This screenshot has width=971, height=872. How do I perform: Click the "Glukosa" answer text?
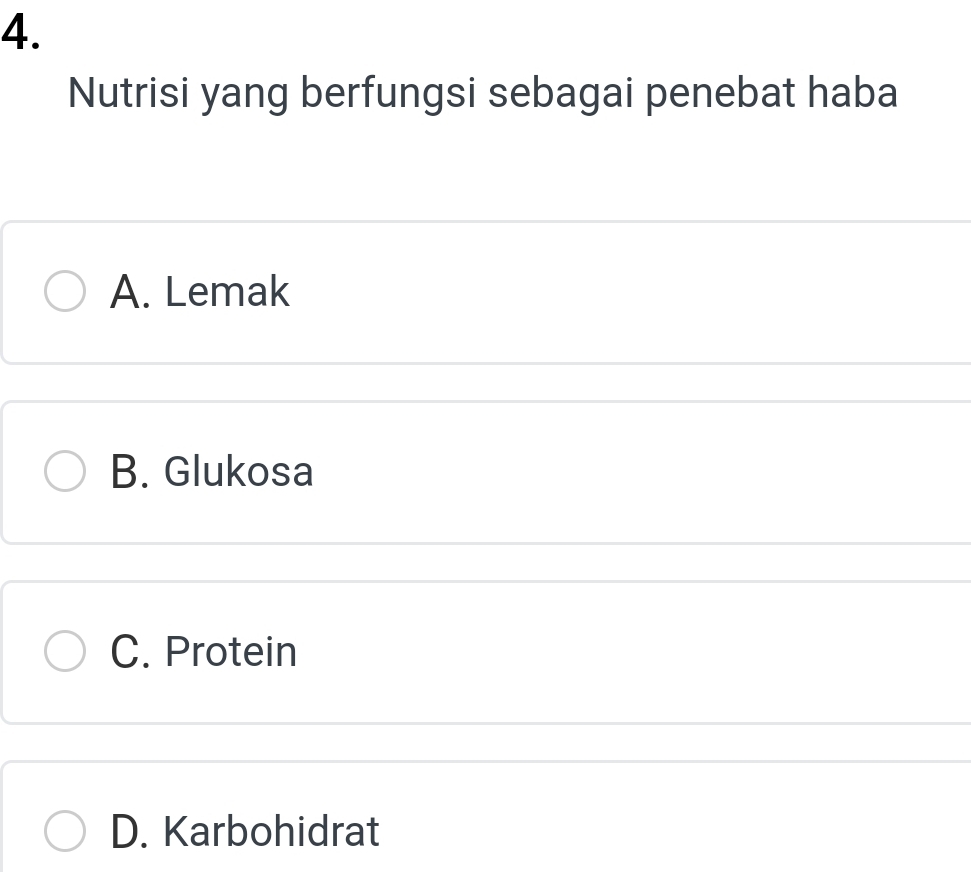coord(238,472)
